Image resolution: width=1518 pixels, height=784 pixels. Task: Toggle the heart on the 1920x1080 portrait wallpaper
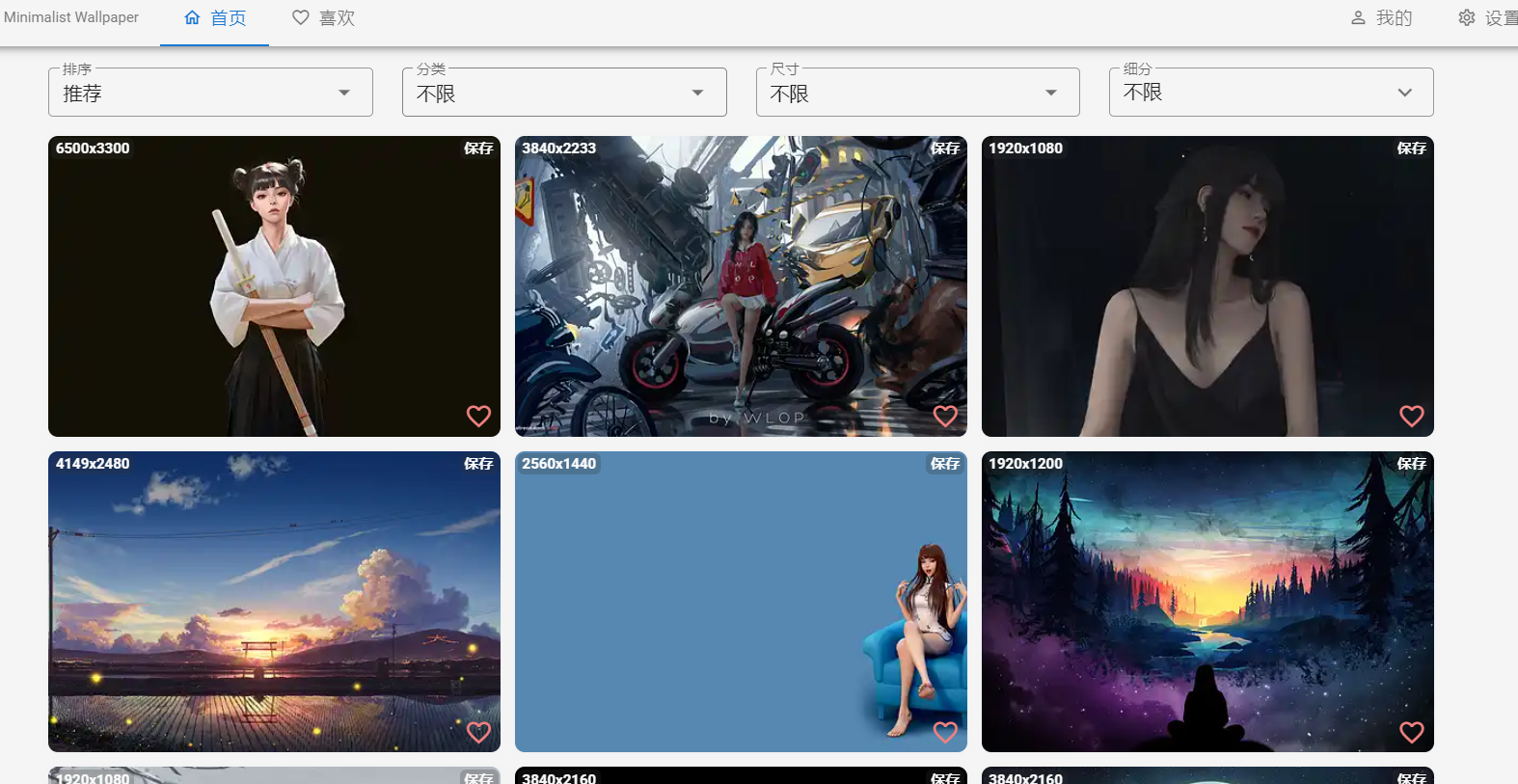1411,416
